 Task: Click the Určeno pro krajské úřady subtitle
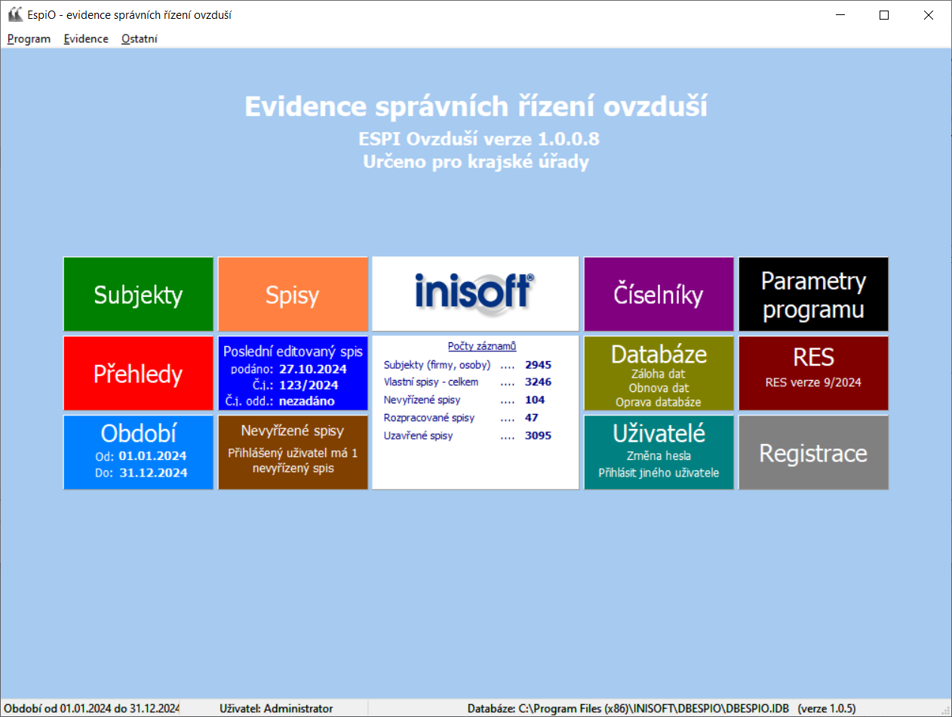[476, 162]
